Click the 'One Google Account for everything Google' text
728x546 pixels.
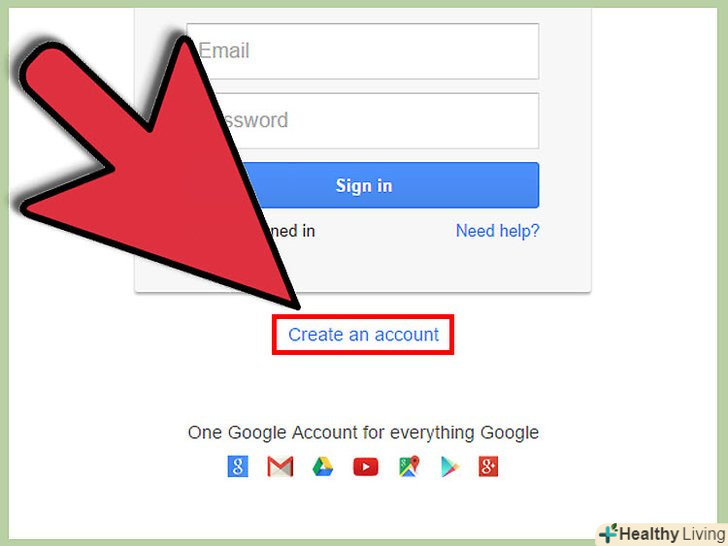tap(363, 433)
